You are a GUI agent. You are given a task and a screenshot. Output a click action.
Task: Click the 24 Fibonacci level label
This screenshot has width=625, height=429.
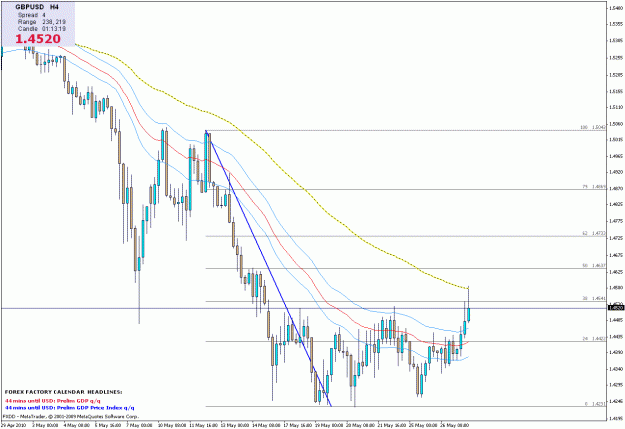[594, 338]
